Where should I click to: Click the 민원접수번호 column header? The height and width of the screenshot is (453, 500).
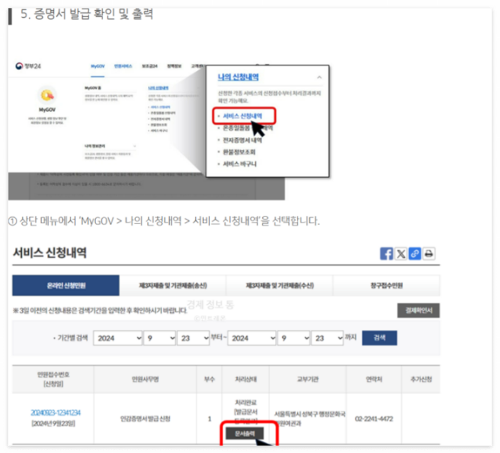pos(53,379)
